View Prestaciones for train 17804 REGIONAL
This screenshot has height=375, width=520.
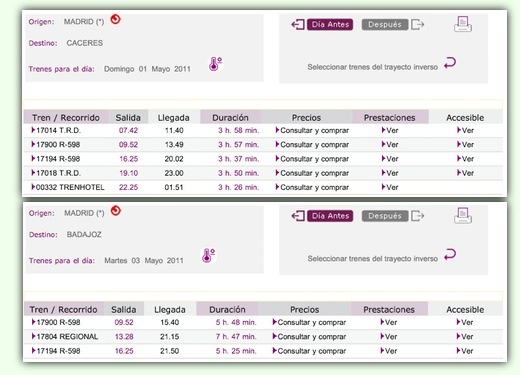pyautogui.click(x=389, y=337)
